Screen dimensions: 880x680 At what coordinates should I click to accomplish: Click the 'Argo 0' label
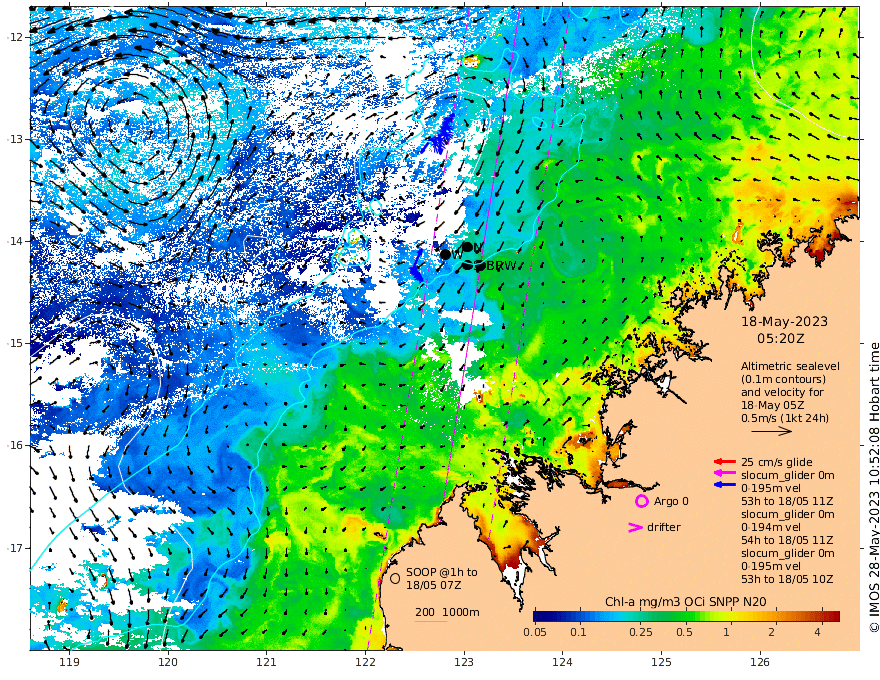671,501
